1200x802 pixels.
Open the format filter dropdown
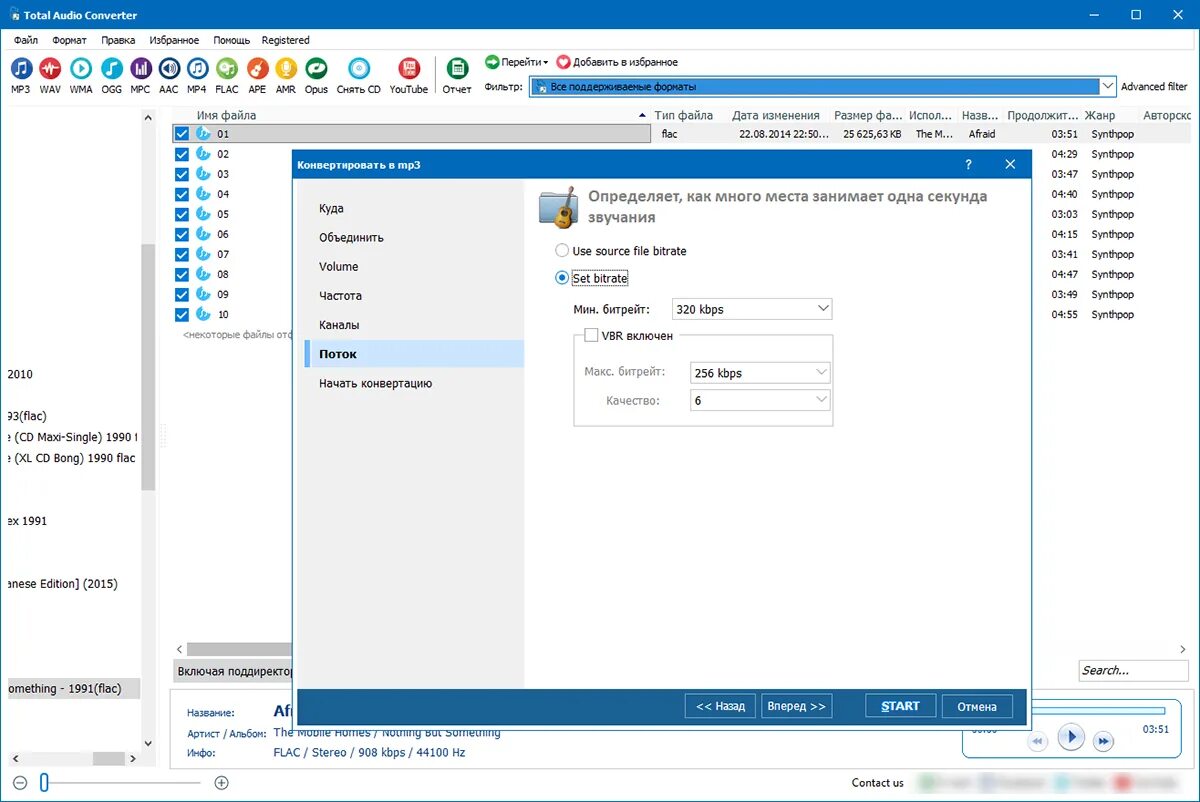pos(1108,86)
